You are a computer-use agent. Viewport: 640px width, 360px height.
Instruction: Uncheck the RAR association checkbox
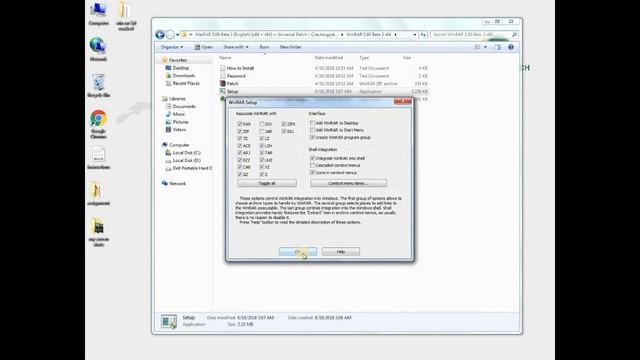point(240,124)
